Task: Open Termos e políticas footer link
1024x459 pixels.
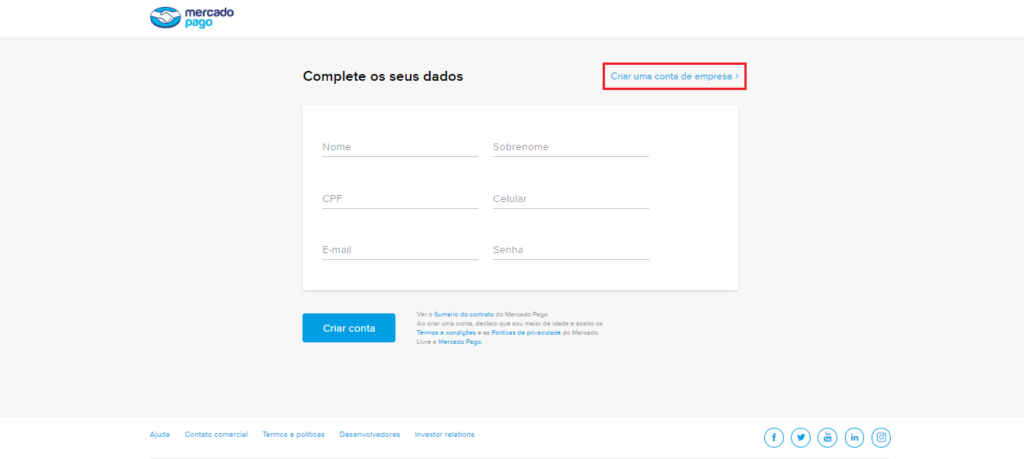Action: [x=293, y=434]
